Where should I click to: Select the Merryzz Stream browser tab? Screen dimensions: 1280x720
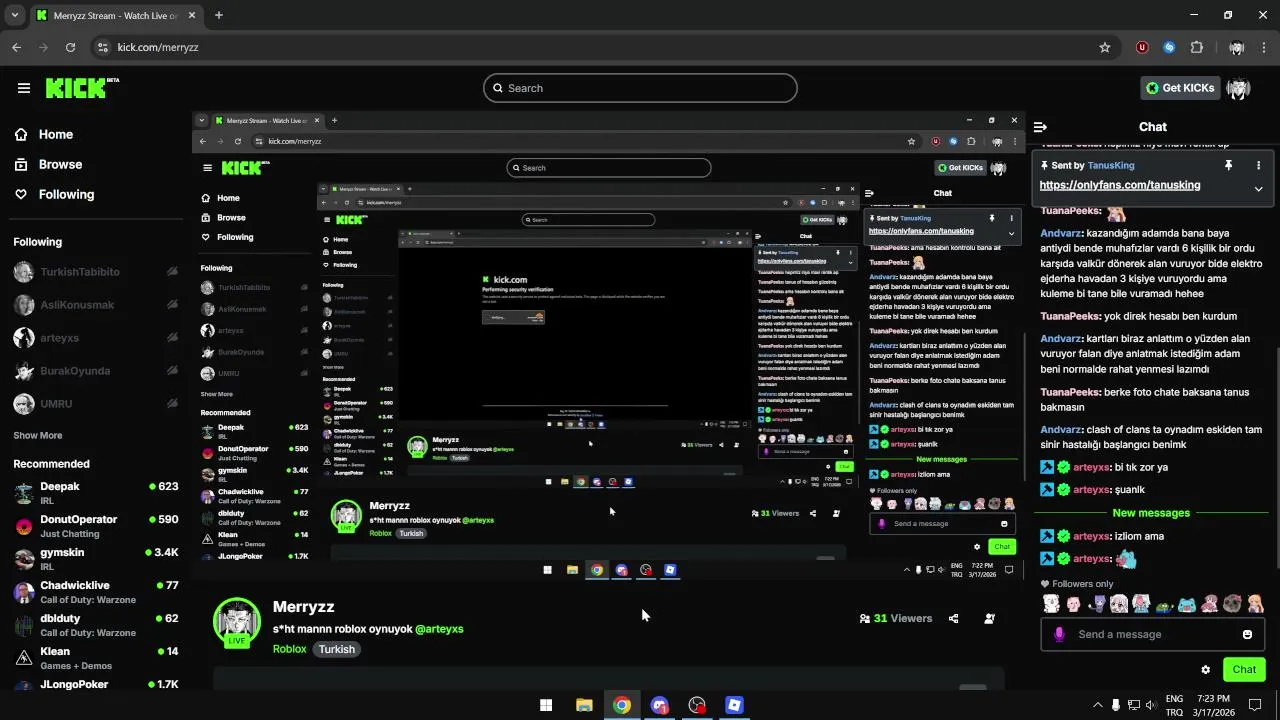[117, 15]
